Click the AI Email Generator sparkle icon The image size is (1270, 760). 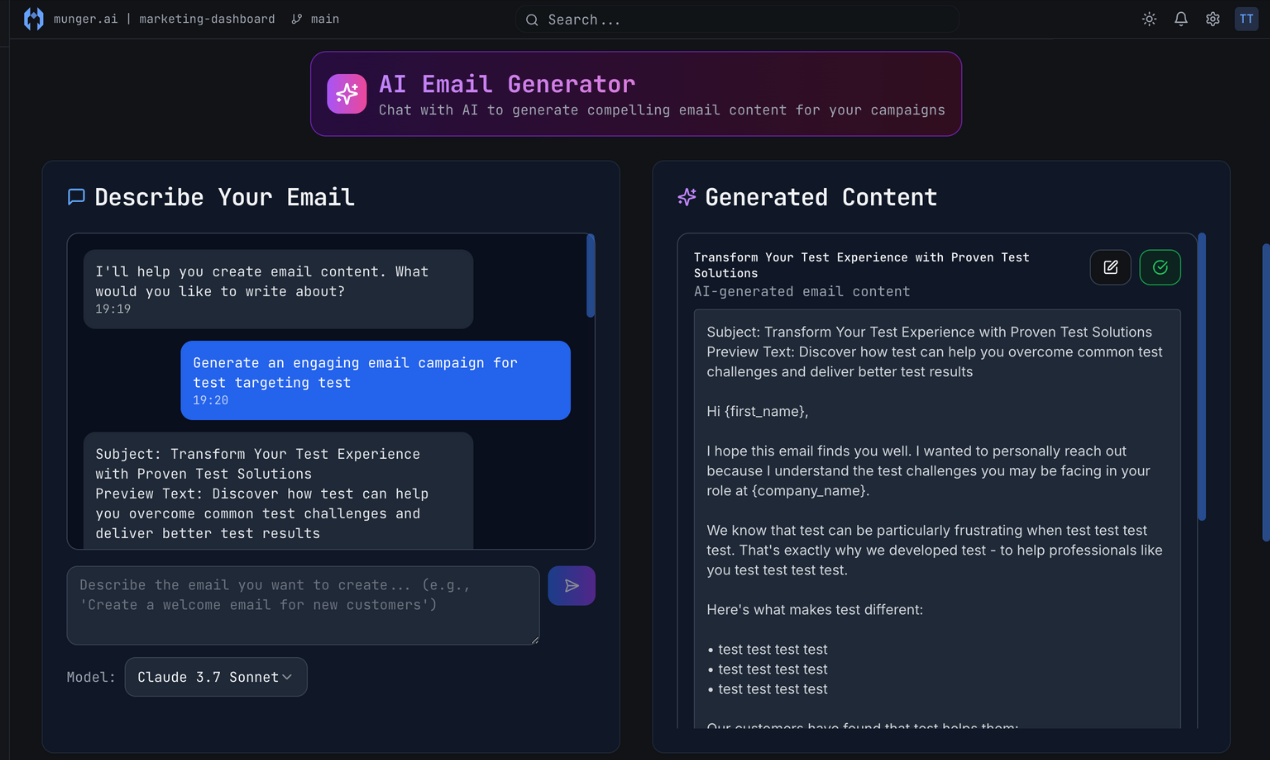(x=347, y=94)
